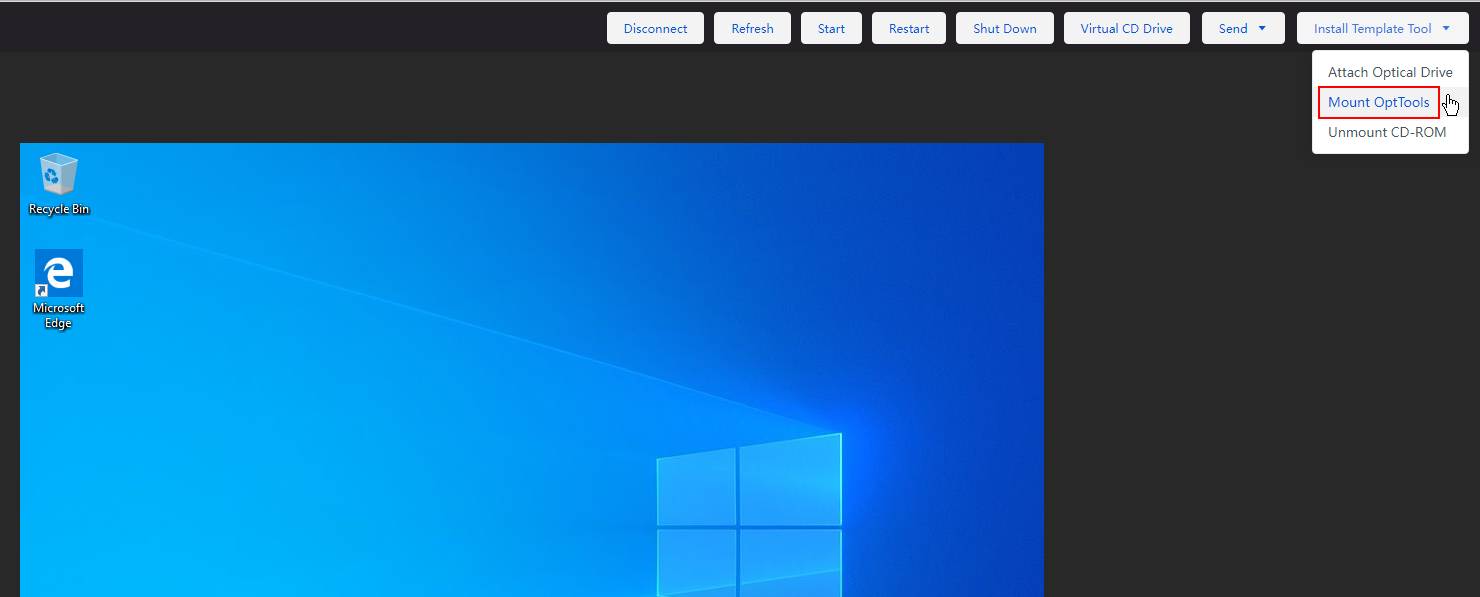The height and width of the screenshot is (597, 1480).
Task: Shut Down the virtual machine
Action: (1004, 28)
